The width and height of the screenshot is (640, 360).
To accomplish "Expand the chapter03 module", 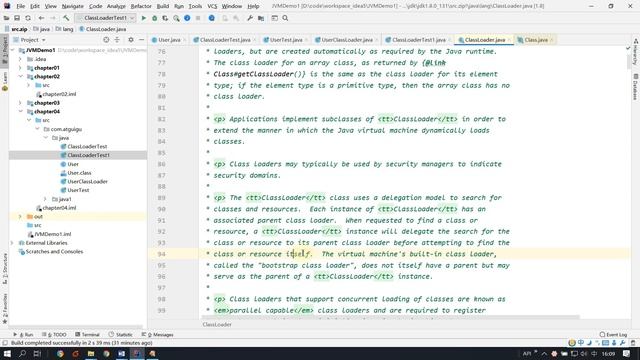I will (20, 103).
